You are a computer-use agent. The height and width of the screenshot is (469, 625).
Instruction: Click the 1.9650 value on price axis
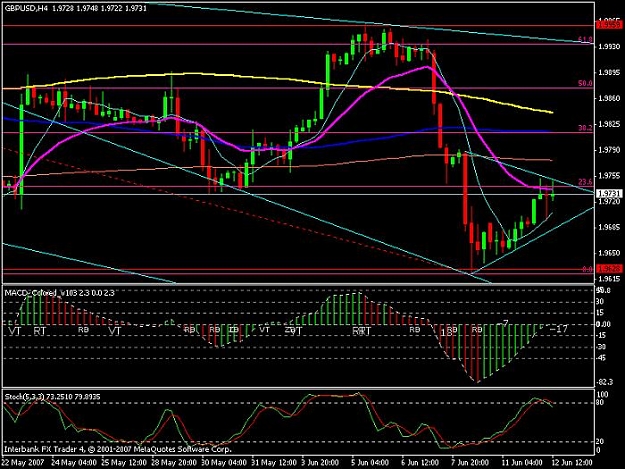point(609,253)
